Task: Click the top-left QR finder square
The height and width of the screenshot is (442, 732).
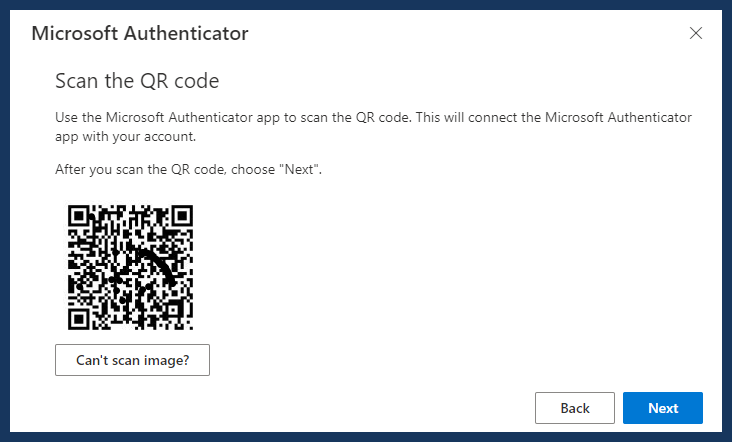Action: pos(79,216)
